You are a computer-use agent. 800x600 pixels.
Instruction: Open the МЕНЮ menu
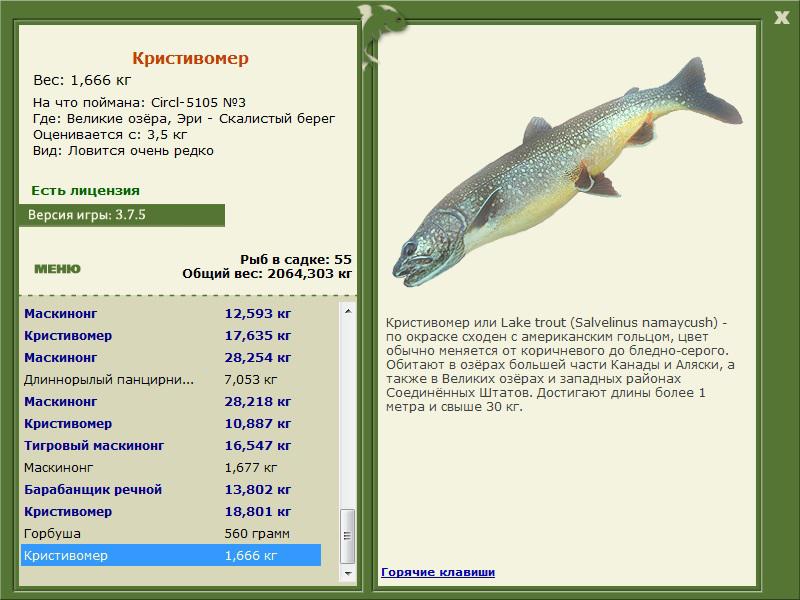[57, 269]
